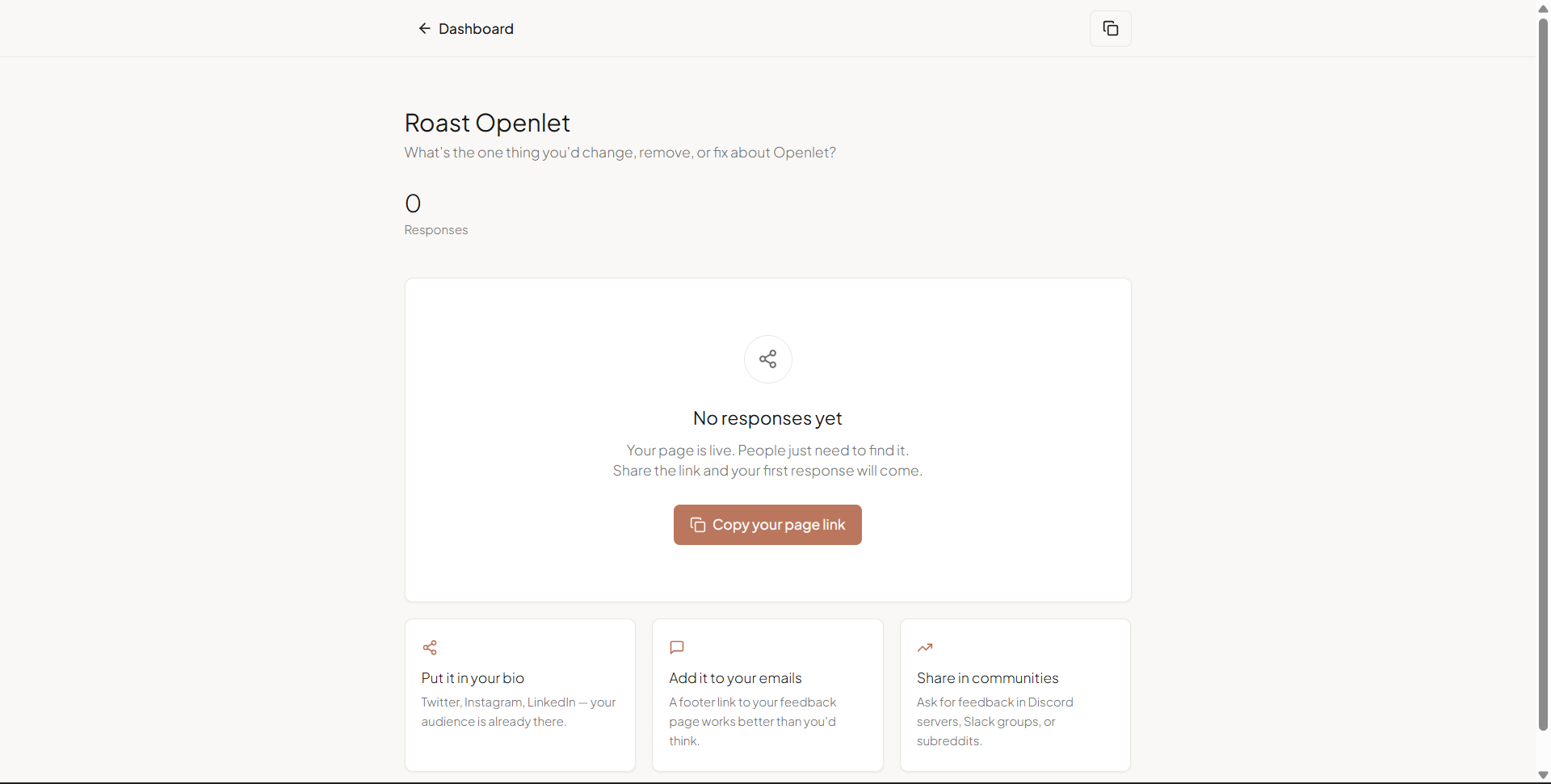Click the scroll-down arrow at bottom right
This screenshot has width=1551, height=784.
click(x=1543, y=774)
